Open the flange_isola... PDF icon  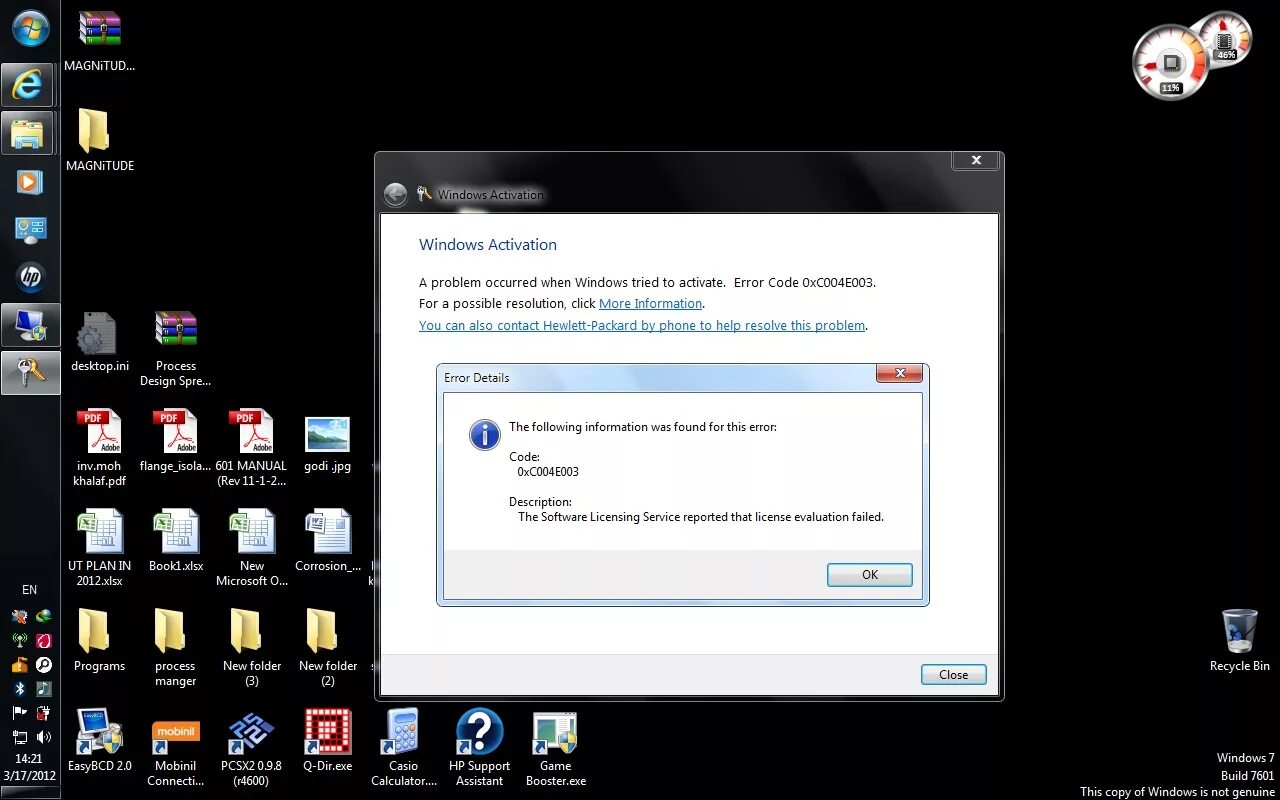pos(176,441)
